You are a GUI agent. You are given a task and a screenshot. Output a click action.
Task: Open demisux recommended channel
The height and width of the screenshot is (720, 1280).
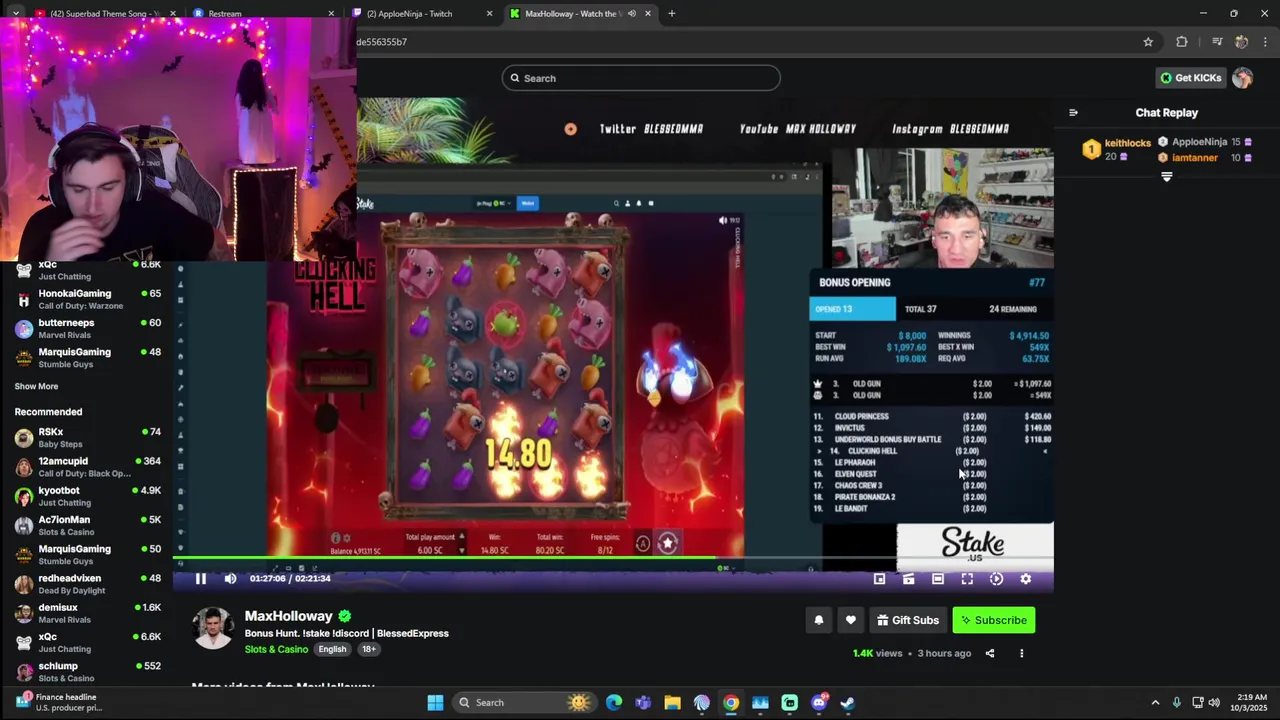click(87, 613)
